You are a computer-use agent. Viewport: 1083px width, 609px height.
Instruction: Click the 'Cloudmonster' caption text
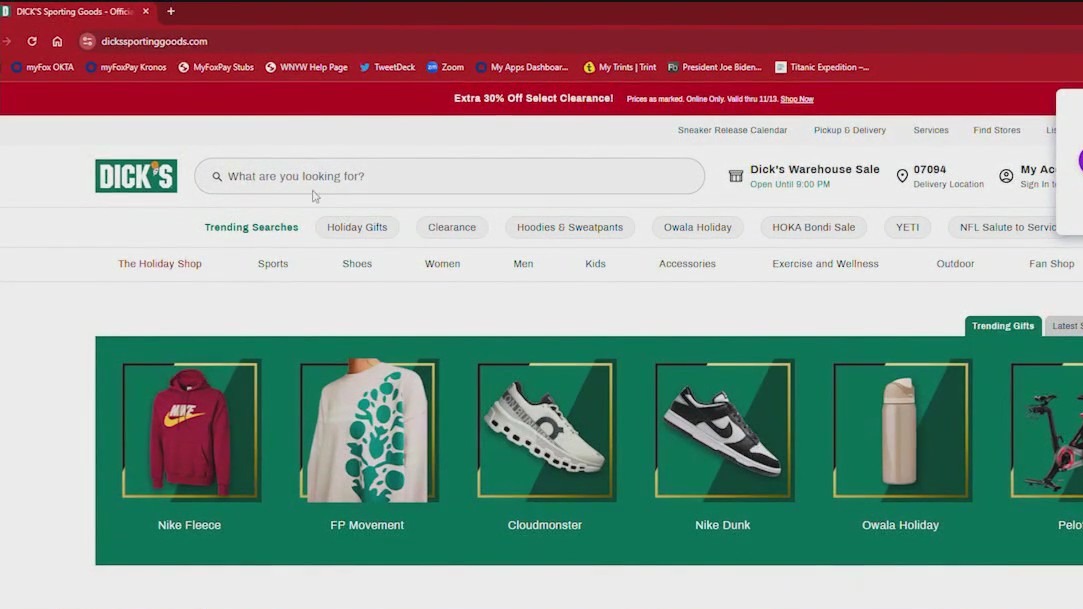545,525
